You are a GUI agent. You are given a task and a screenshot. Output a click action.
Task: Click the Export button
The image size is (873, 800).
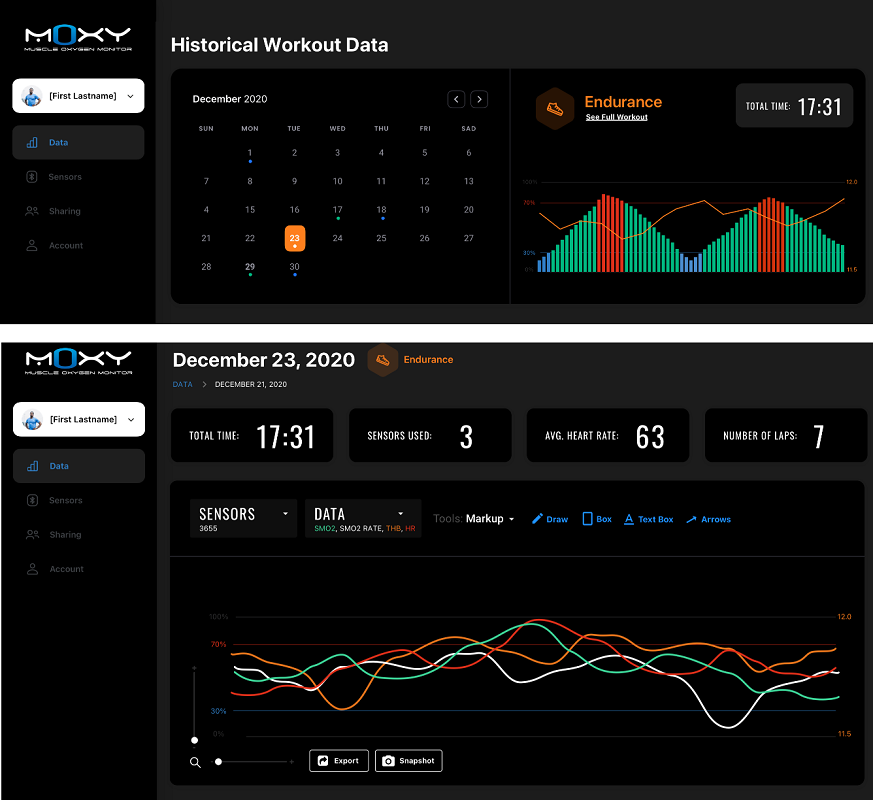tap(339, 761)
